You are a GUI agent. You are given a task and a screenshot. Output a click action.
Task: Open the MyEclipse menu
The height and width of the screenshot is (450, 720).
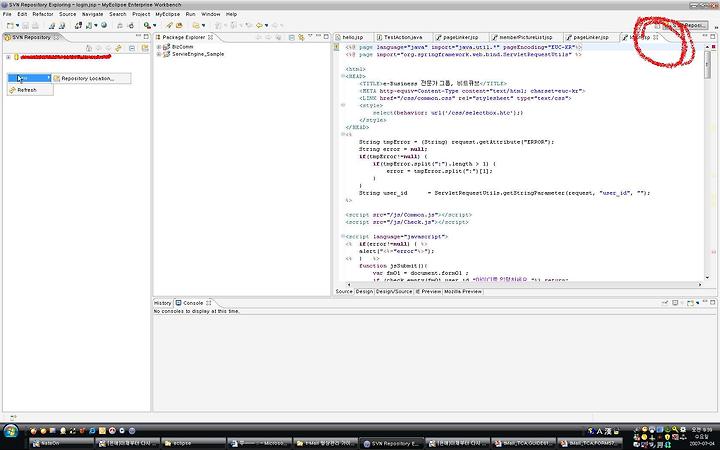coord(168,14)
